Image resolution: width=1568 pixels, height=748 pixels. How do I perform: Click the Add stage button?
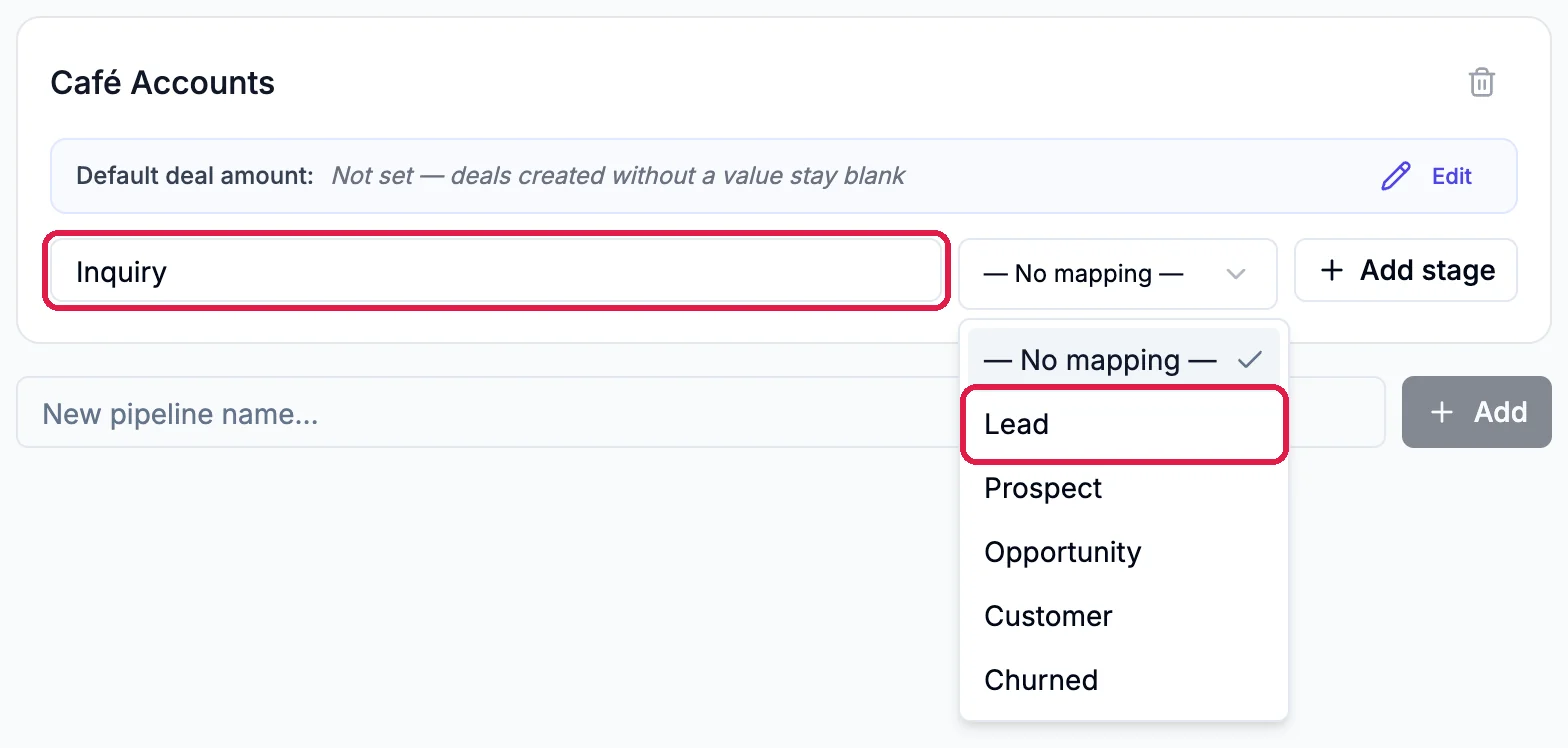click(x=1406, y=270)
